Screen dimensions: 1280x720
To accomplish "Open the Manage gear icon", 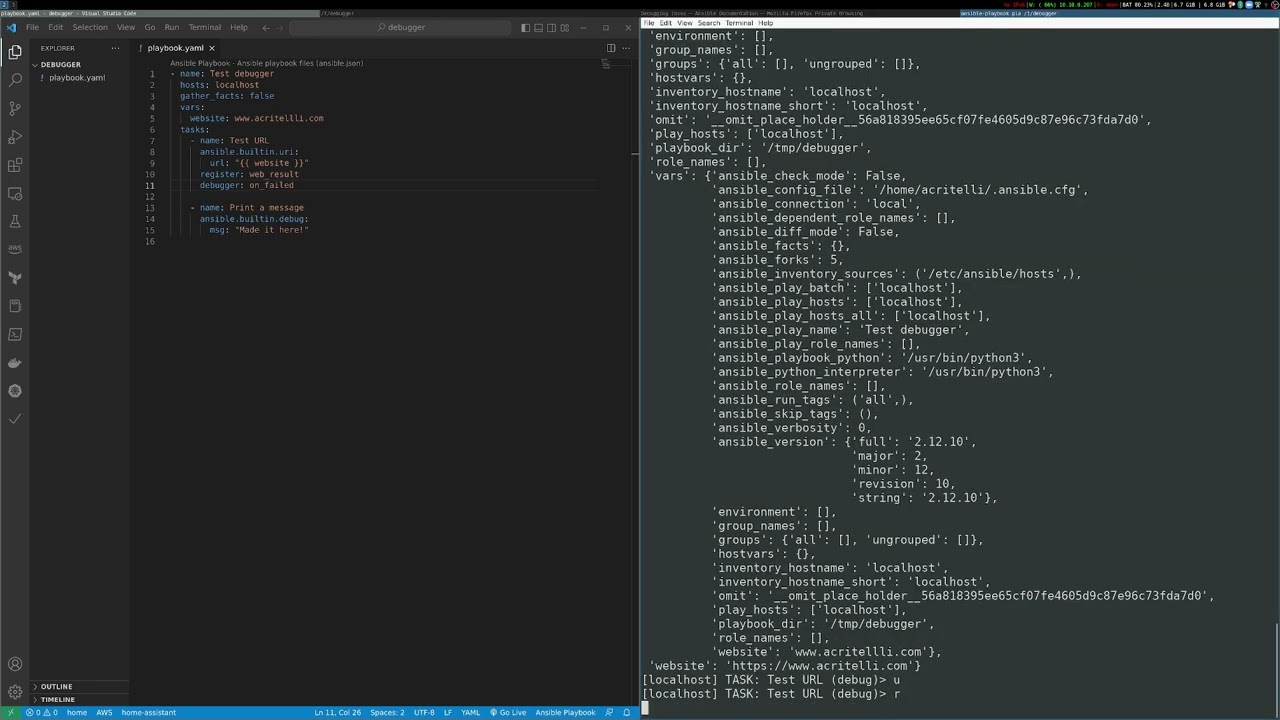I will tap(15, 692).
